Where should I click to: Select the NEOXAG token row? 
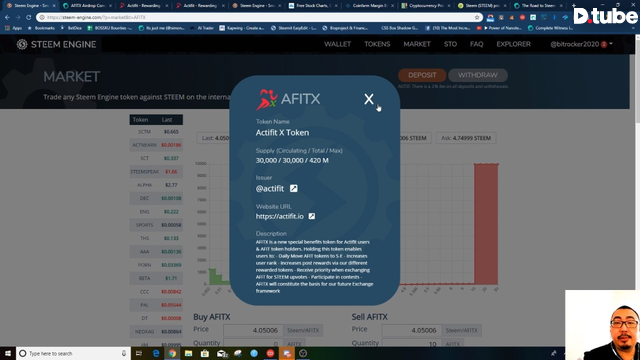(156, 332)
